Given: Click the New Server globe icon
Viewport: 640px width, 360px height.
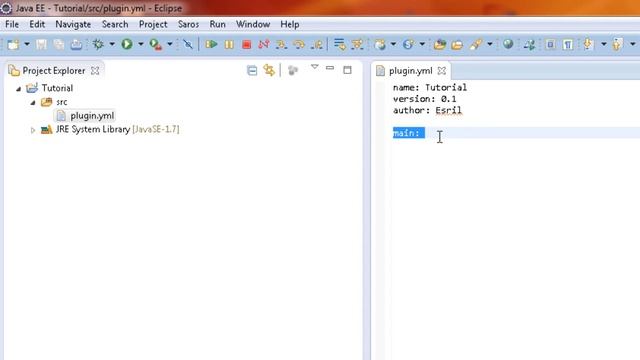Looking at the screenshot, I should pyautogui.click(x=380, y=44).
